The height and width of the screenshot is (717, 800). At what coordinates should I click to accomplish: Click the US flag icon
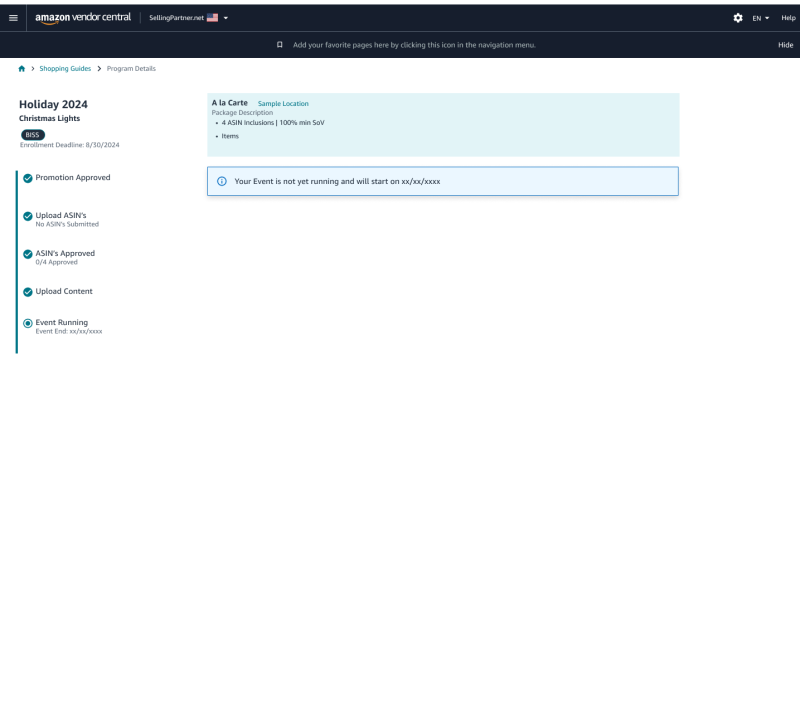point(212,18)
